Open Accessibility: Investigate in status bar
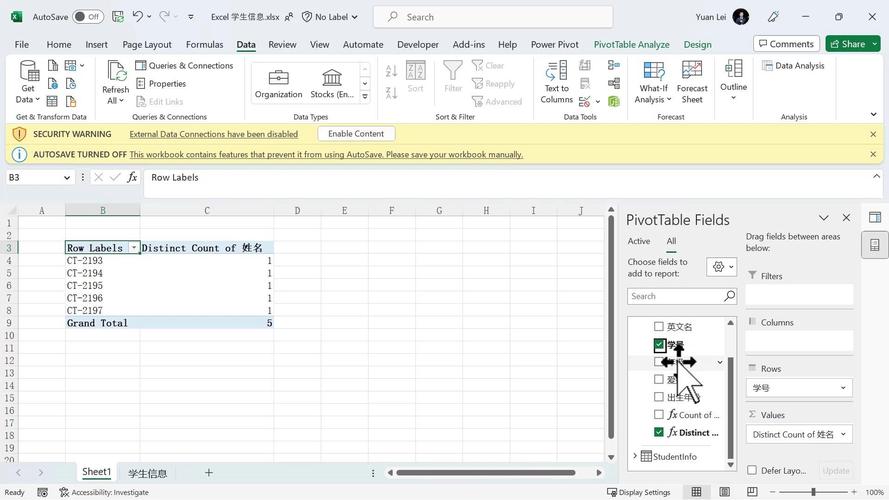889x500 pixels. coord(104,492)
